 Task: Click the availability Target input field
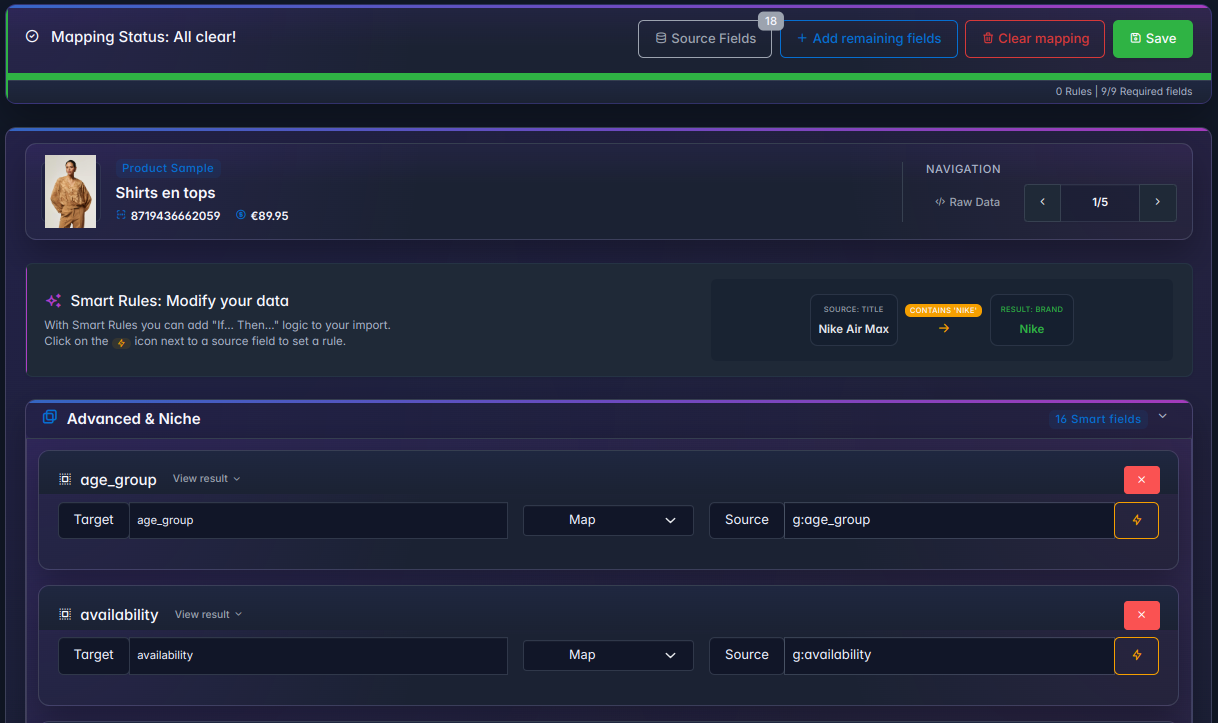[318, 655]
